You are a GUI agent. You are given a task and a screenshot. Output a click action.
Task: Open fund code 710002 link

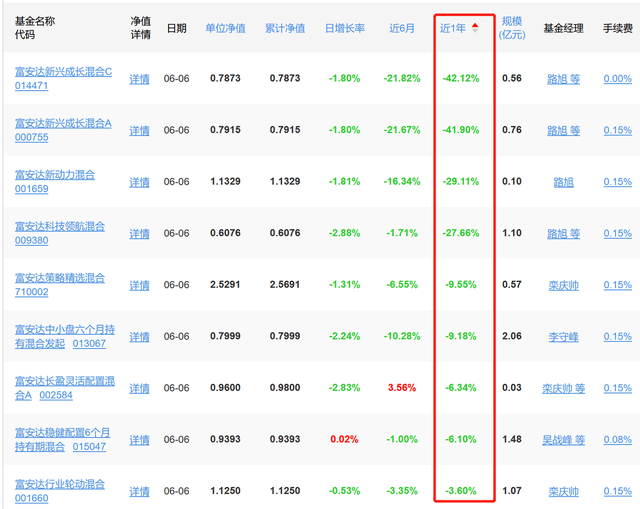(x=31, y=292)
